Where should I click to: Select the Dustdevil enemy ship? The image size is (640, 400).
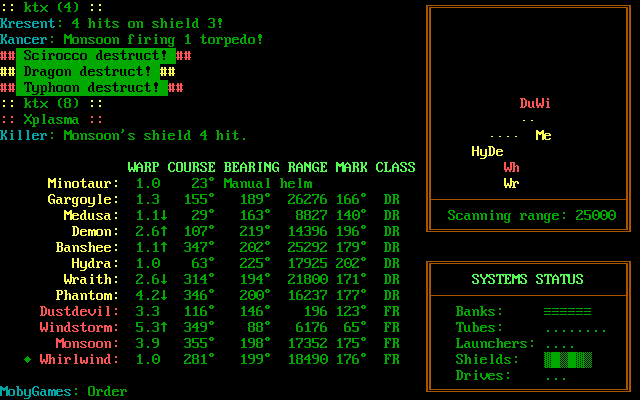click(x=79, y=311)
